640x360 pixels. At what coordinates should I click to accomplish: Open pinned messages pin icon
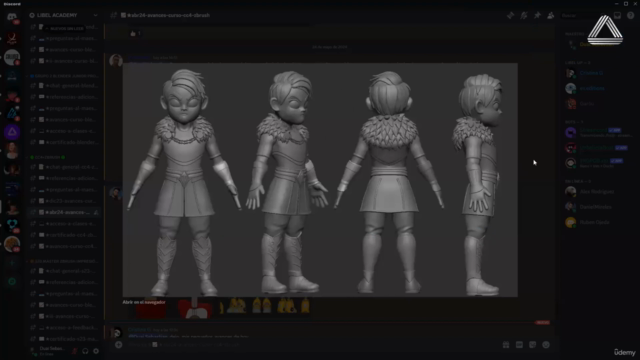click(537, 16)
